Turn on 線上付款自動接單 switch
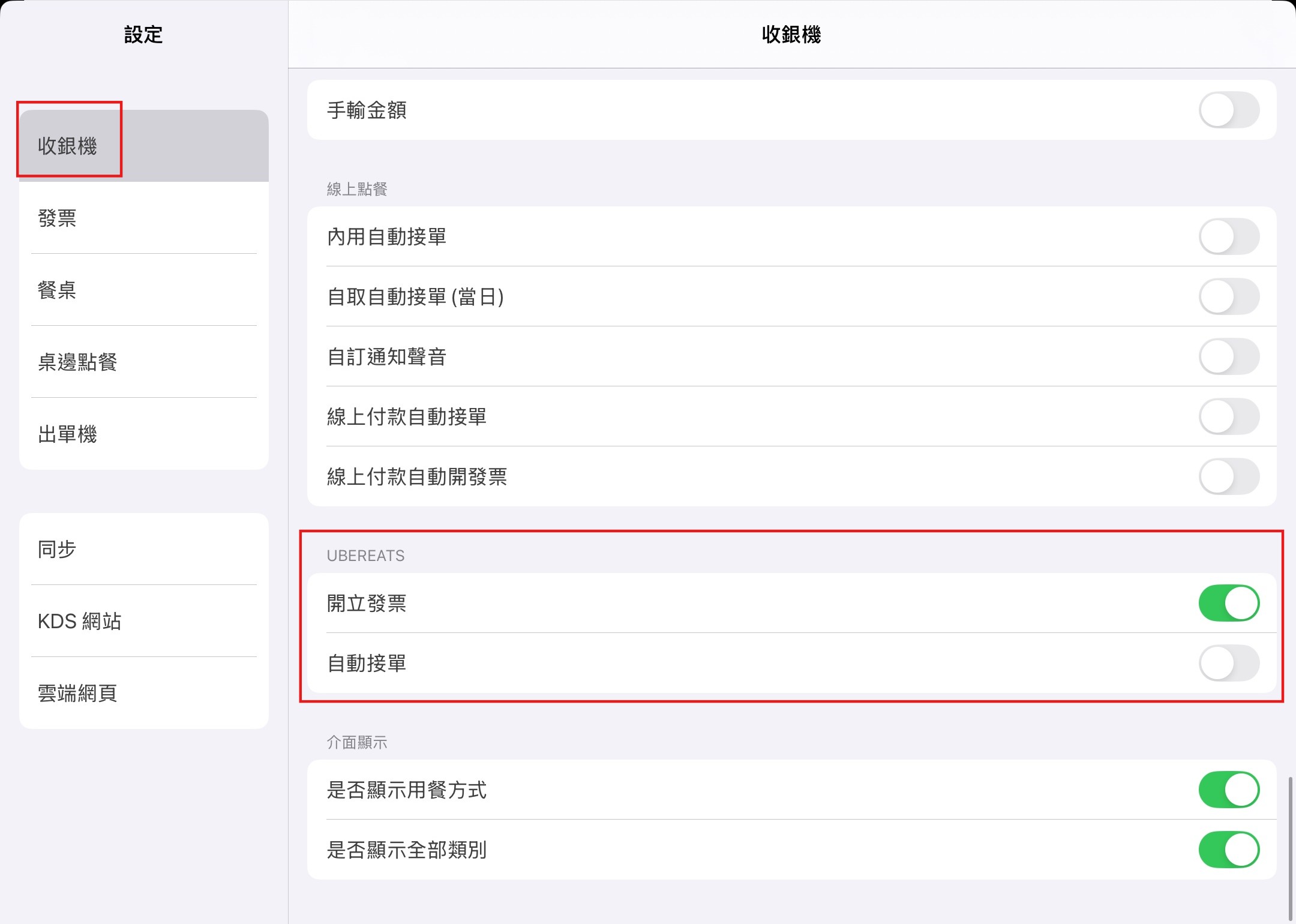 pos(1229,416)
